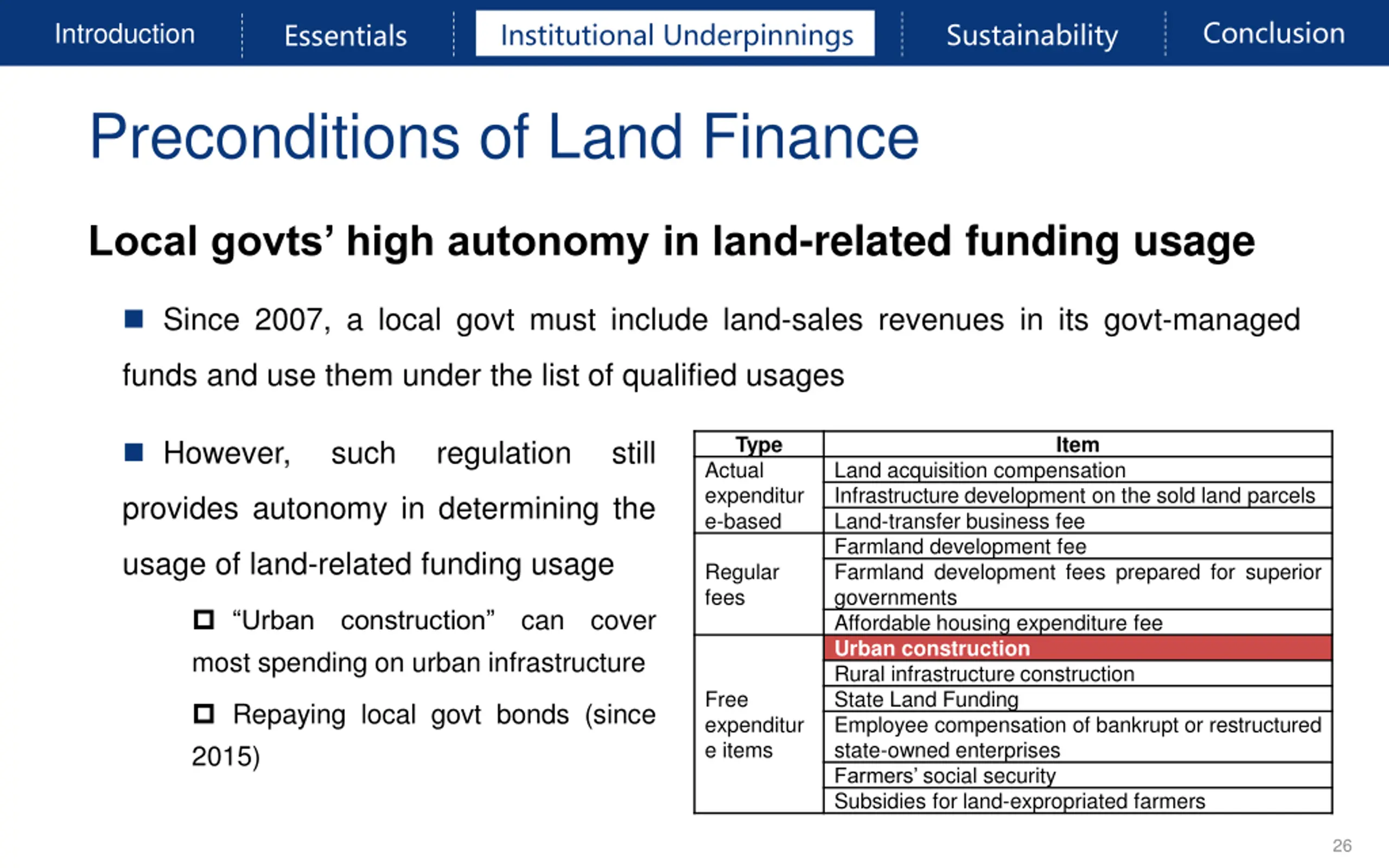
Task: Click the bold 'Local govts' high autonomy' heading
Action: (671, 241)
